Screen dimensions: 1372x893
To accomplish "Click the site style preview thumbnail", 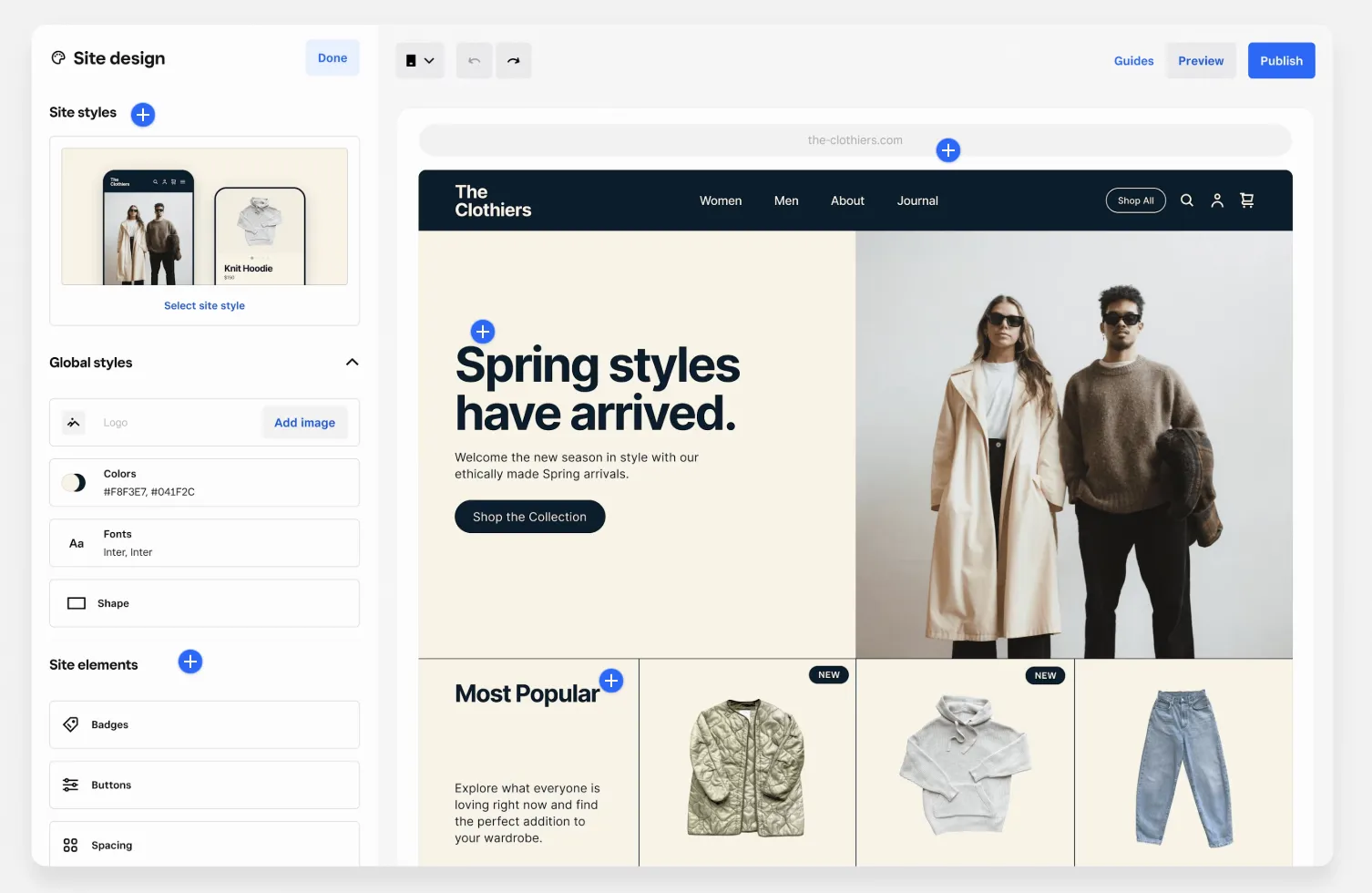I will [204, 217].
